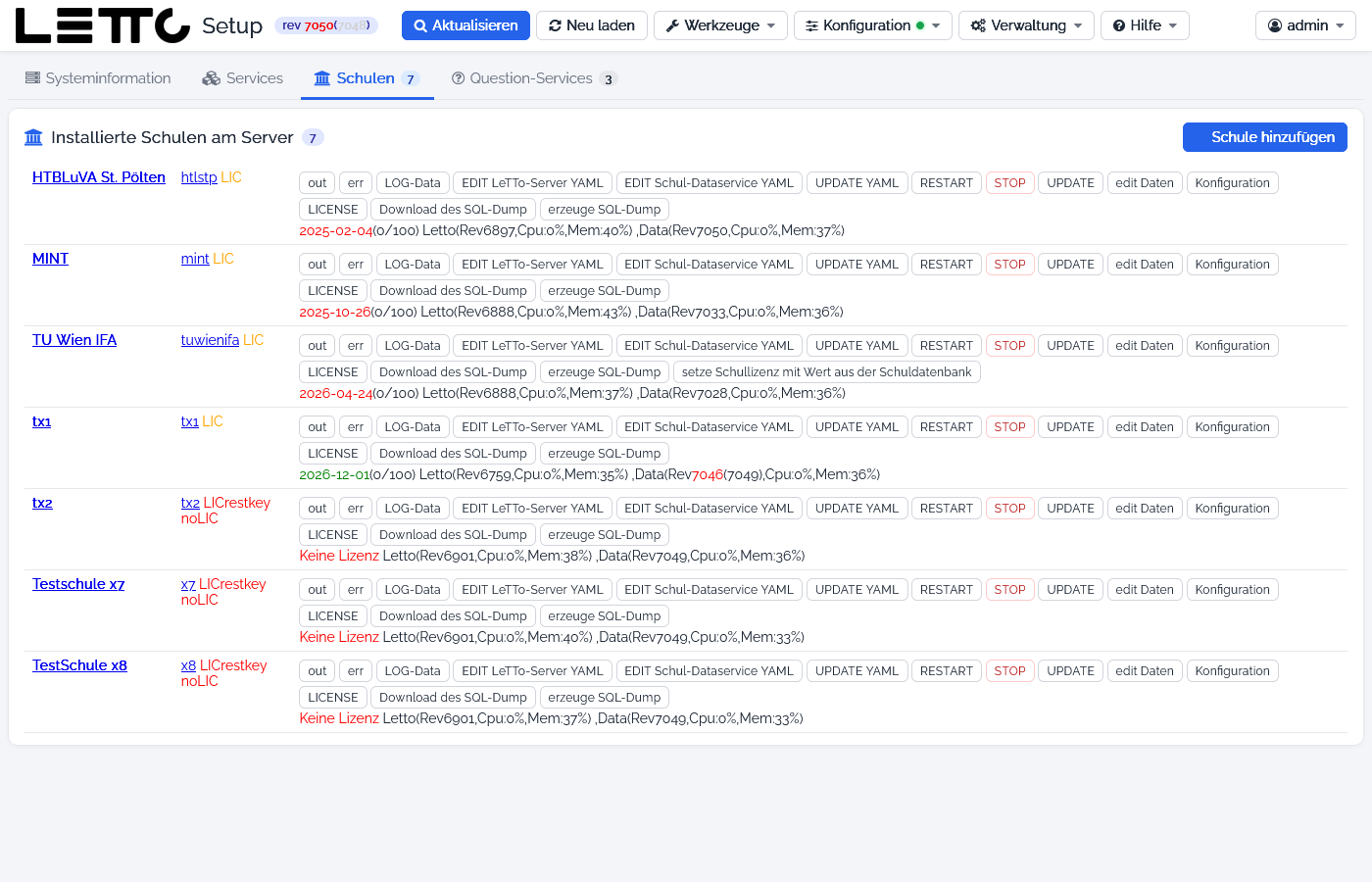Screen dimensions: 1372x882
Task: Expand the Konfiguration dropdown
Action: (x=872, y=25)
